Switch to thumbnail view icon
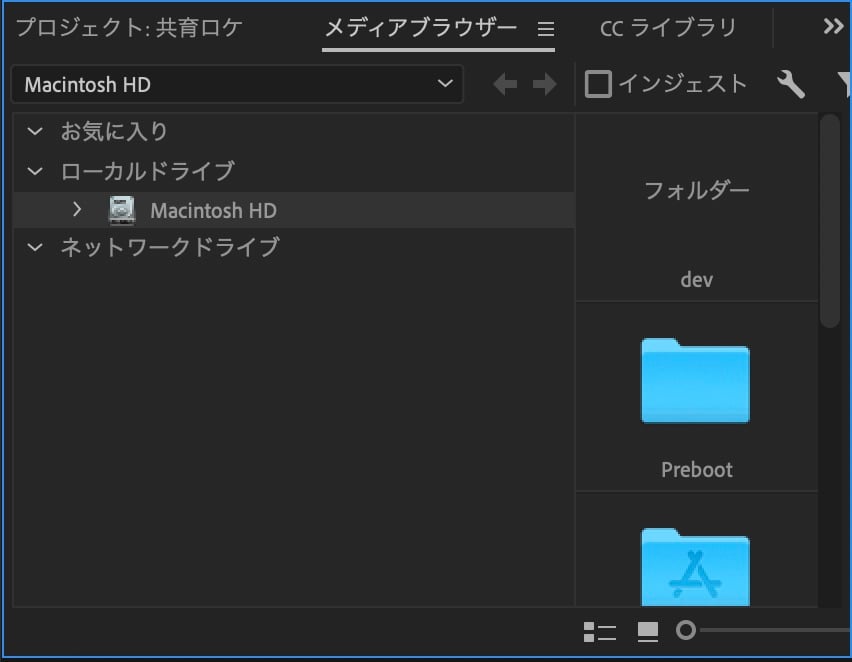This screenshot has width=852, height=662. click(x=648, y=632)
